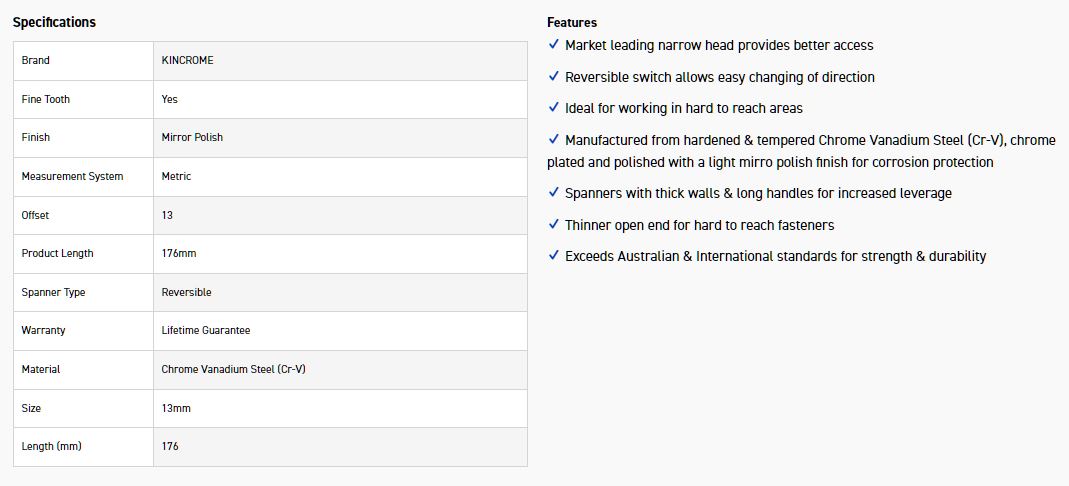Select the Offset value 13
1069x486 pixels.
(167, 215)
